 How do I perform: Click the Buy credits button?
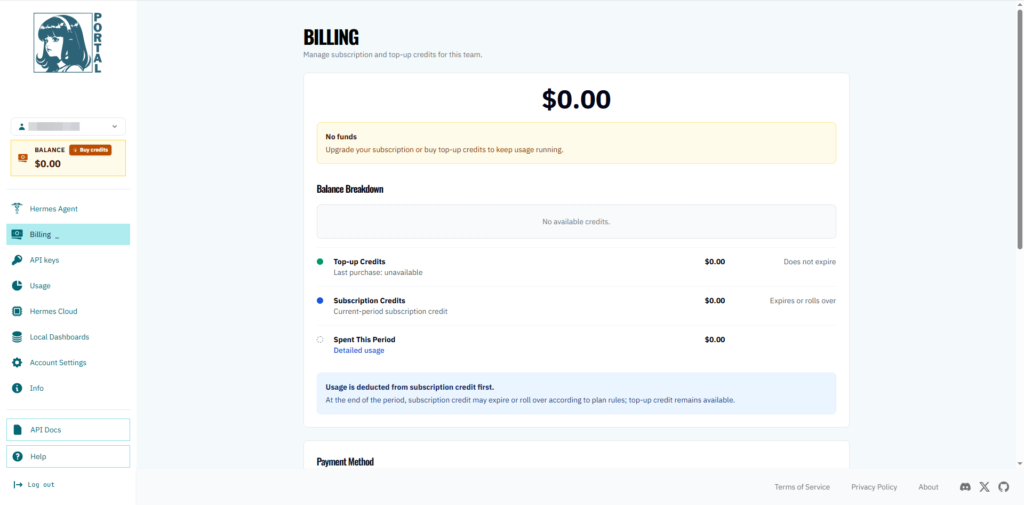(90, 150)
